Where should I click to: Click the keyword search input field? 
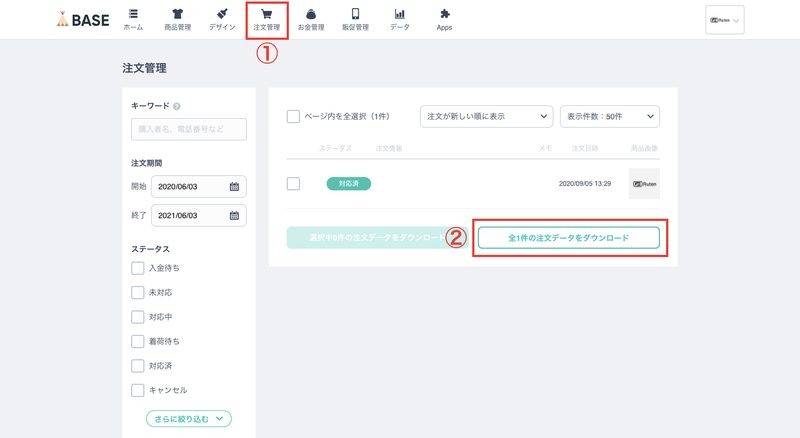(x=189, y=129)
